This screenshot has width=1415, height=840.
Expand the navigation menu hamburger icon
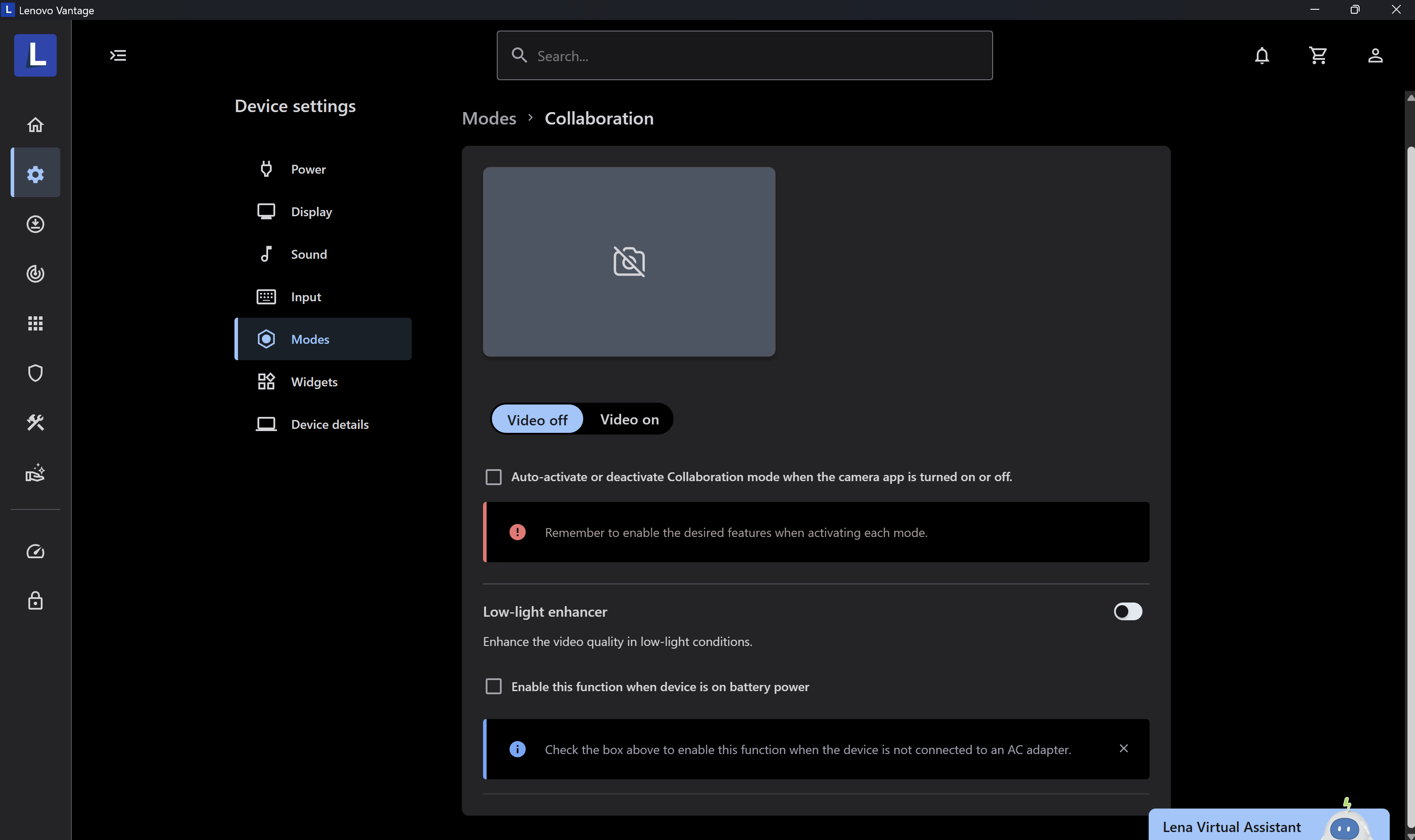click(x=118, y=55)
